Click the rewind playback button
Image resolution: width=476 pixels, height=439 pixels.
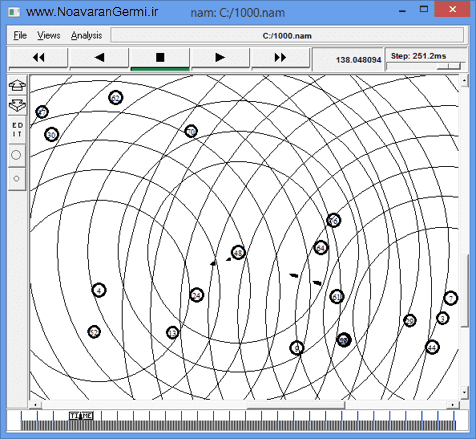[38, 58]
